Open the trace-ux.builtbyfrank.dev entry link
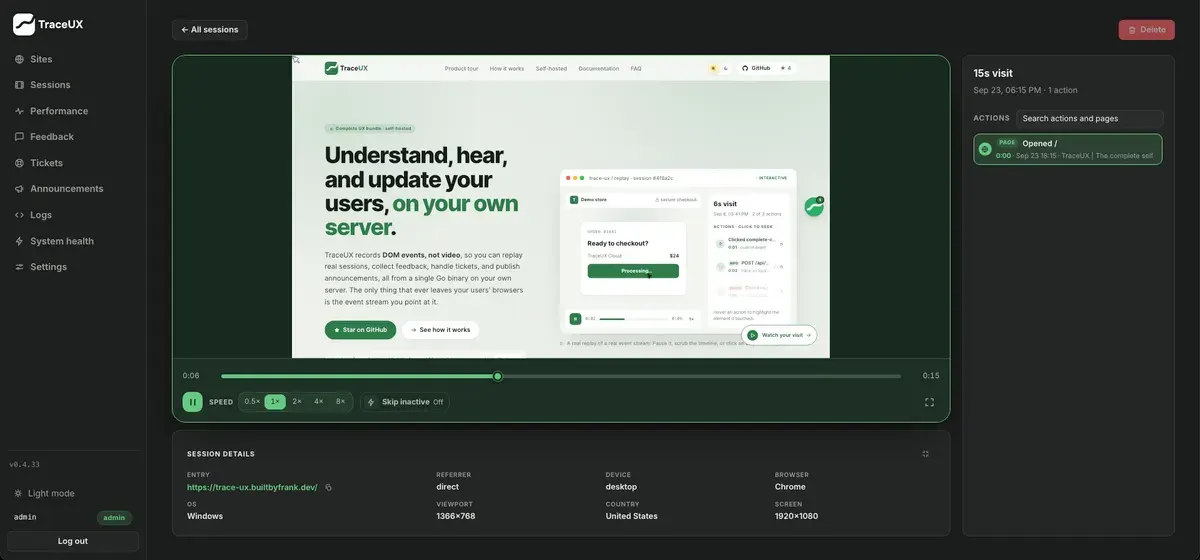Screen dimensions: 1200x560 coord(252,487)
